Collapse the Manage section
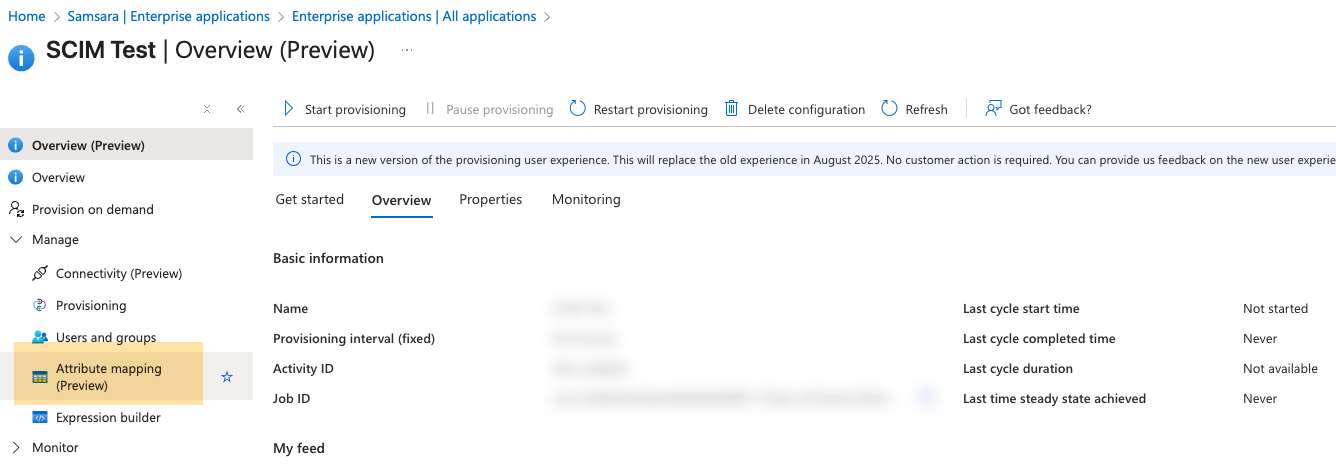The height and width of the screenshot is (472, 1336). pyautogui.click(x=16, y=240)
